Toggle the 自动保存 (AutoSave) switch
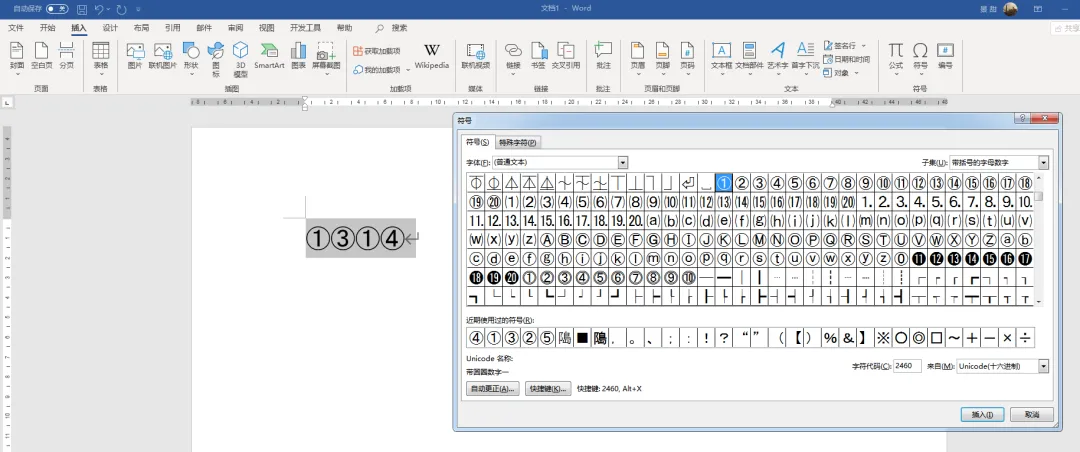This screenshot has width=1080, height=452. click(x=57, y=9)
